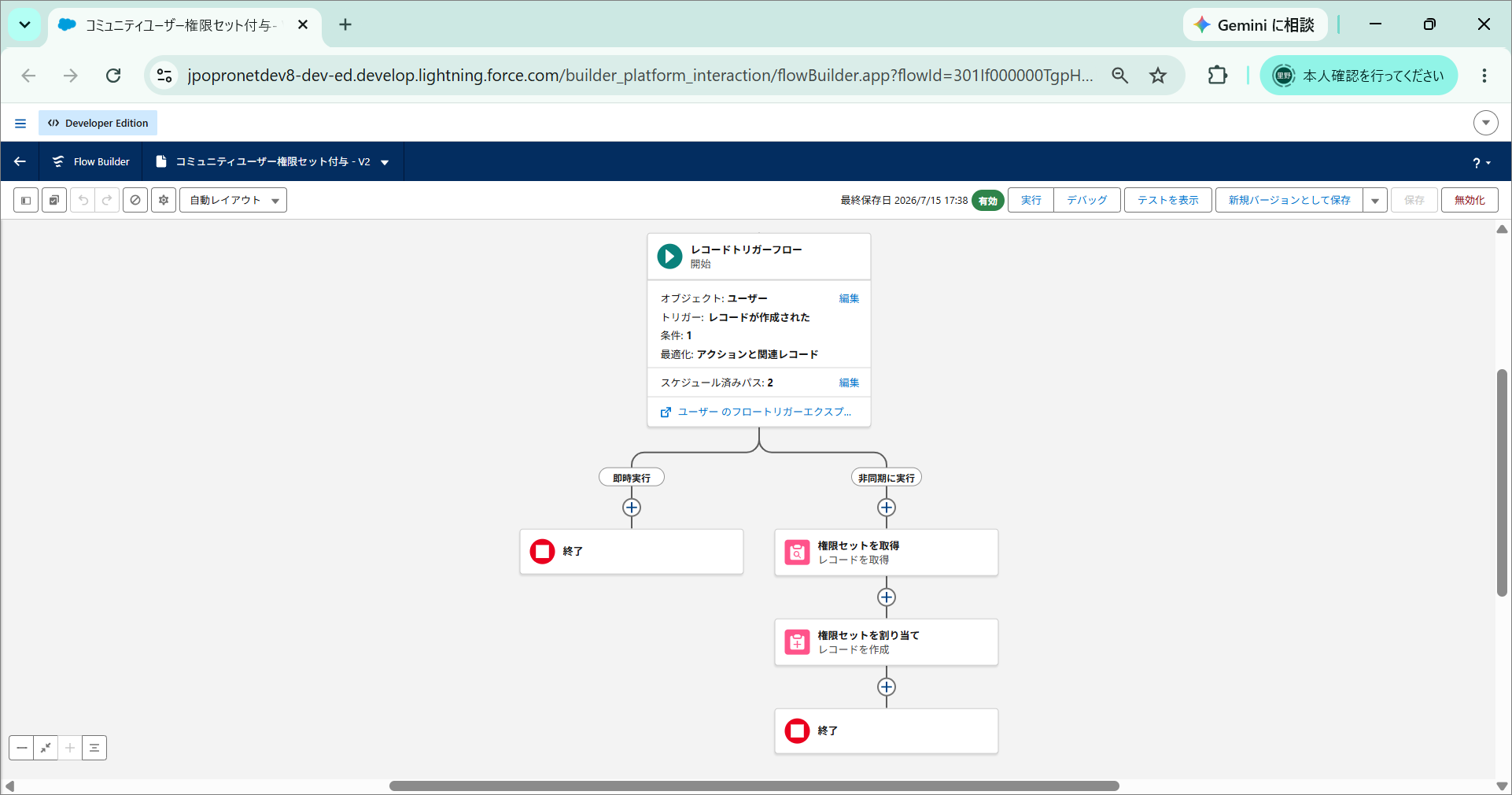The image size is (1512, 795).
Task: Click the horizontal canvas scrollbar
Action: click(x=754, y=786)
